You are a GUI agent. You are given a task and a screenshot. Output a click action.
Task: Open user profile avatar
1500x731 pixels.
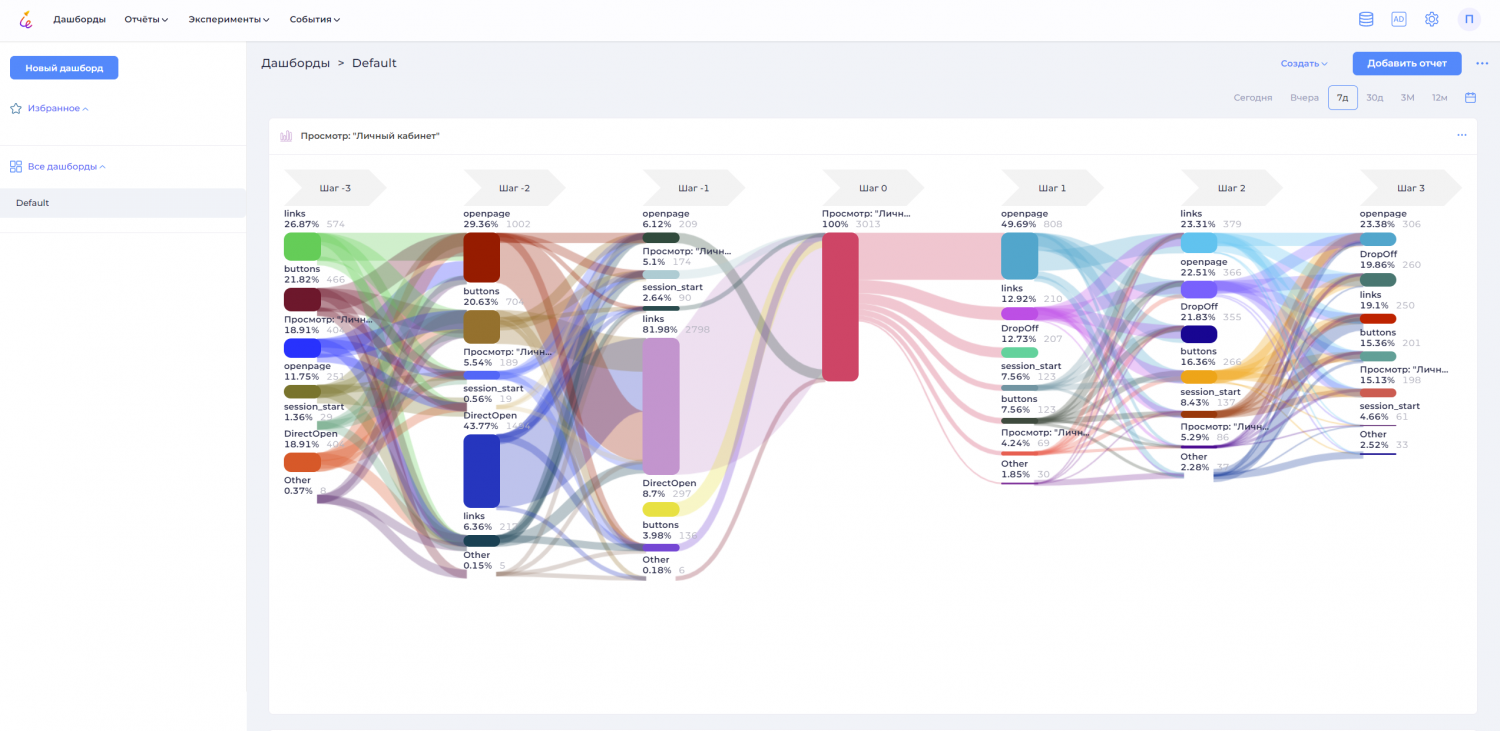(1469, 19)
